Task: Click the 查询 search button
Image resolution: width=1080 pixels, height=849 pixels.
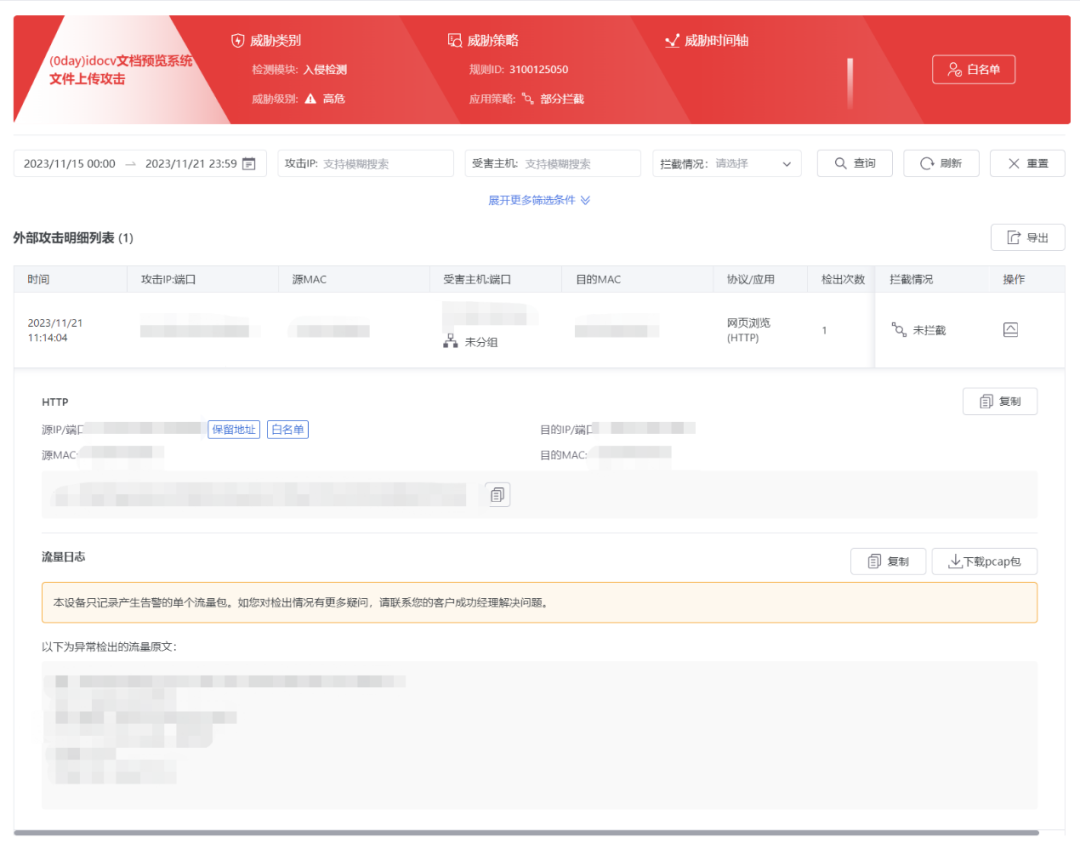Action: pyautogui.click(x=855, y=163)
